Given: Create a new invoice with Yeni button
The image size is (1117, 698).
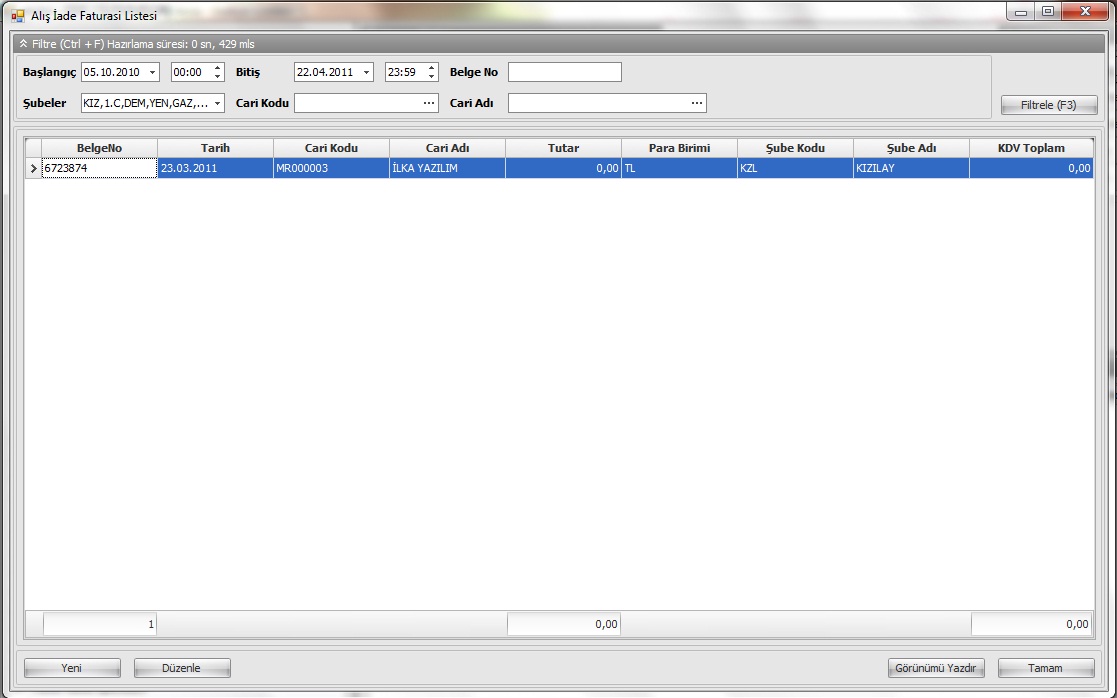Looking at the screenshot, I should coord(72,668).
